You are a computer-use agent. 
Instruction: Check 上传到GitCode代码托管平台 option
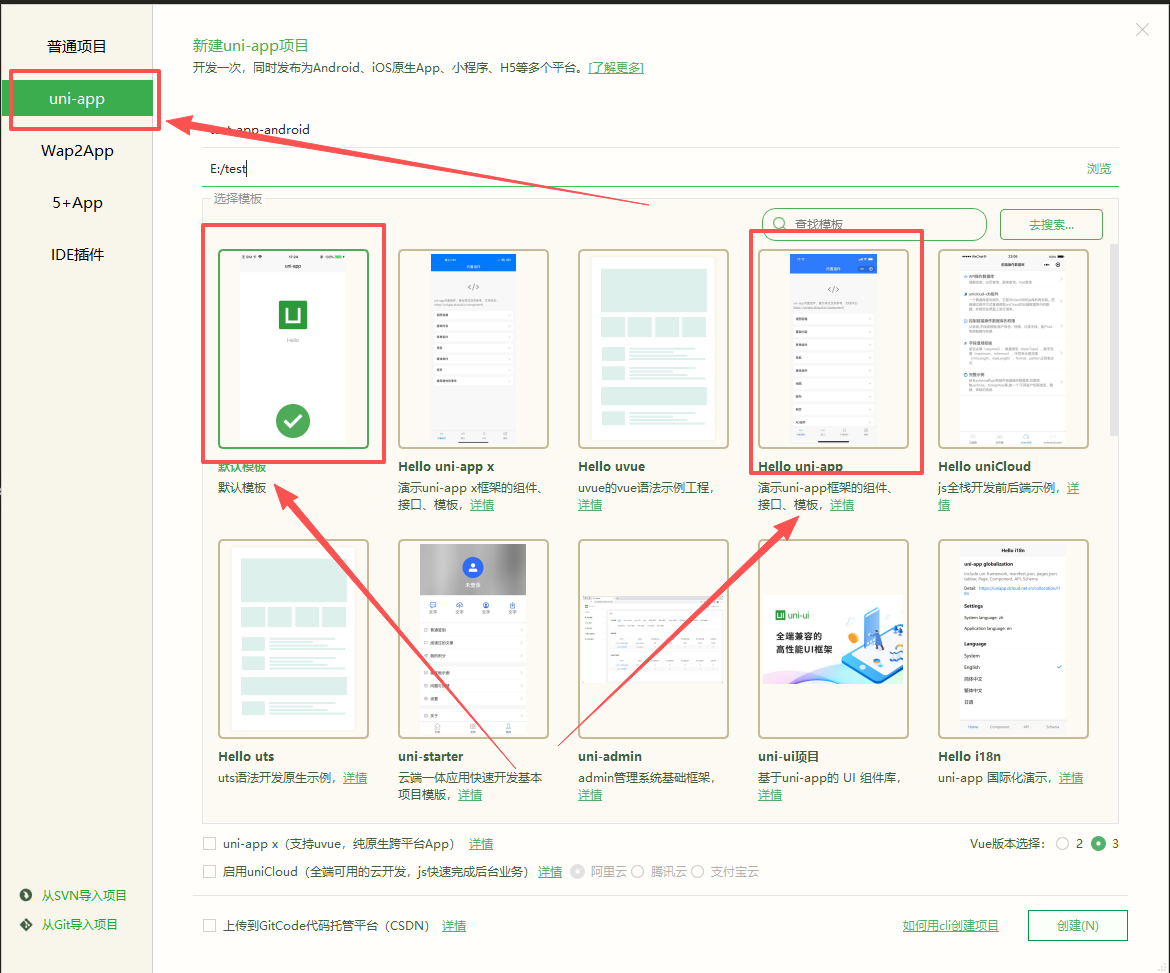210,926
